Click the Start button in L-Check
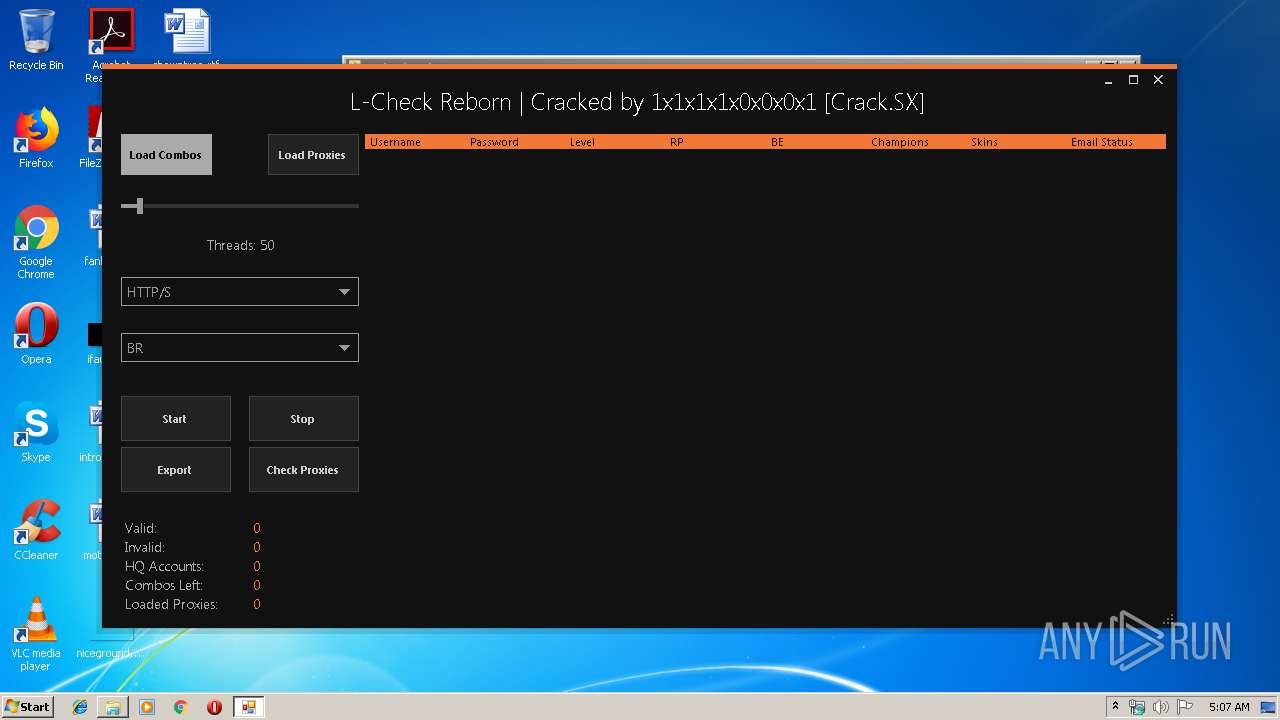 (175, 419)
